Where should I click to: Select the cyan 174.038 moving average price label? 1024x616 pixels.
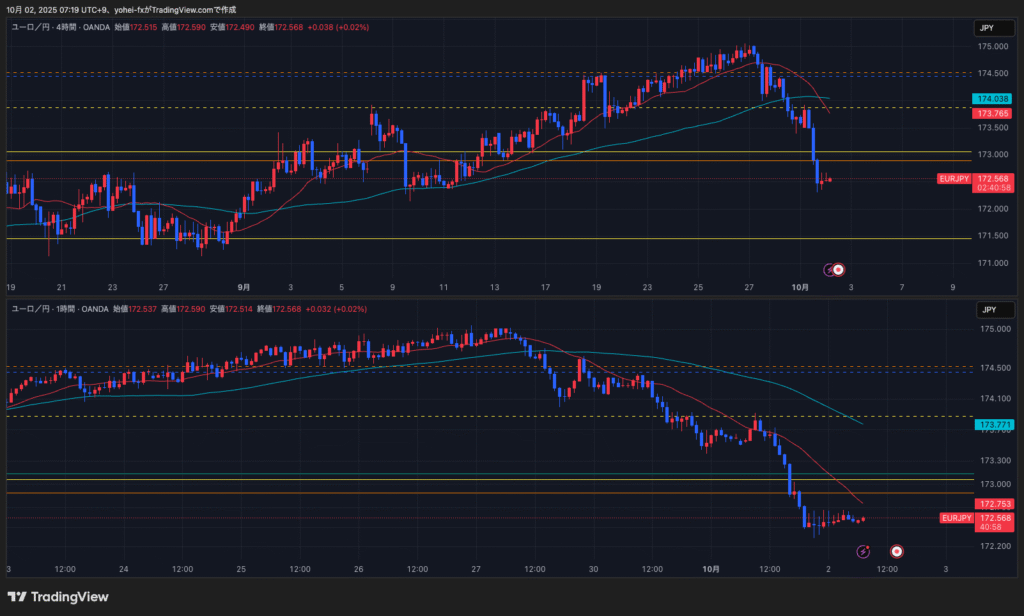click(x=992, y=99)
